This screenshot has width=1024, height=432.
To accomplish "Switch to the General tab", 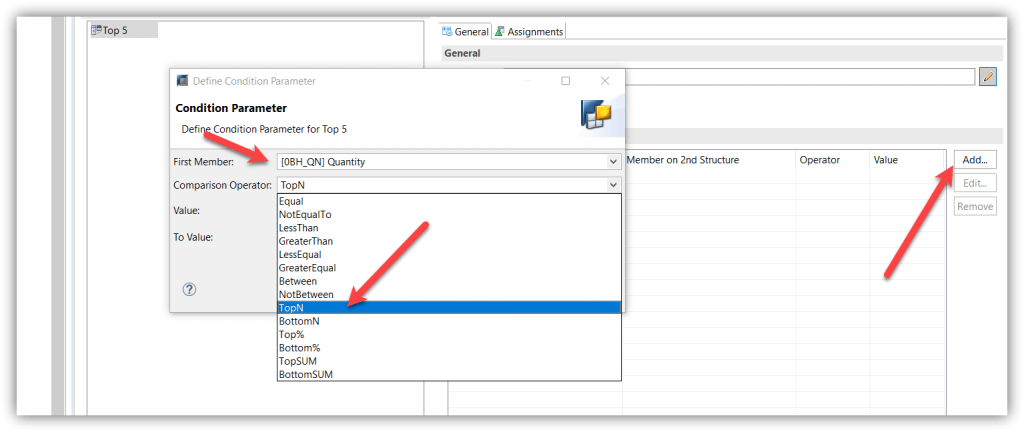I will point(465,31).
